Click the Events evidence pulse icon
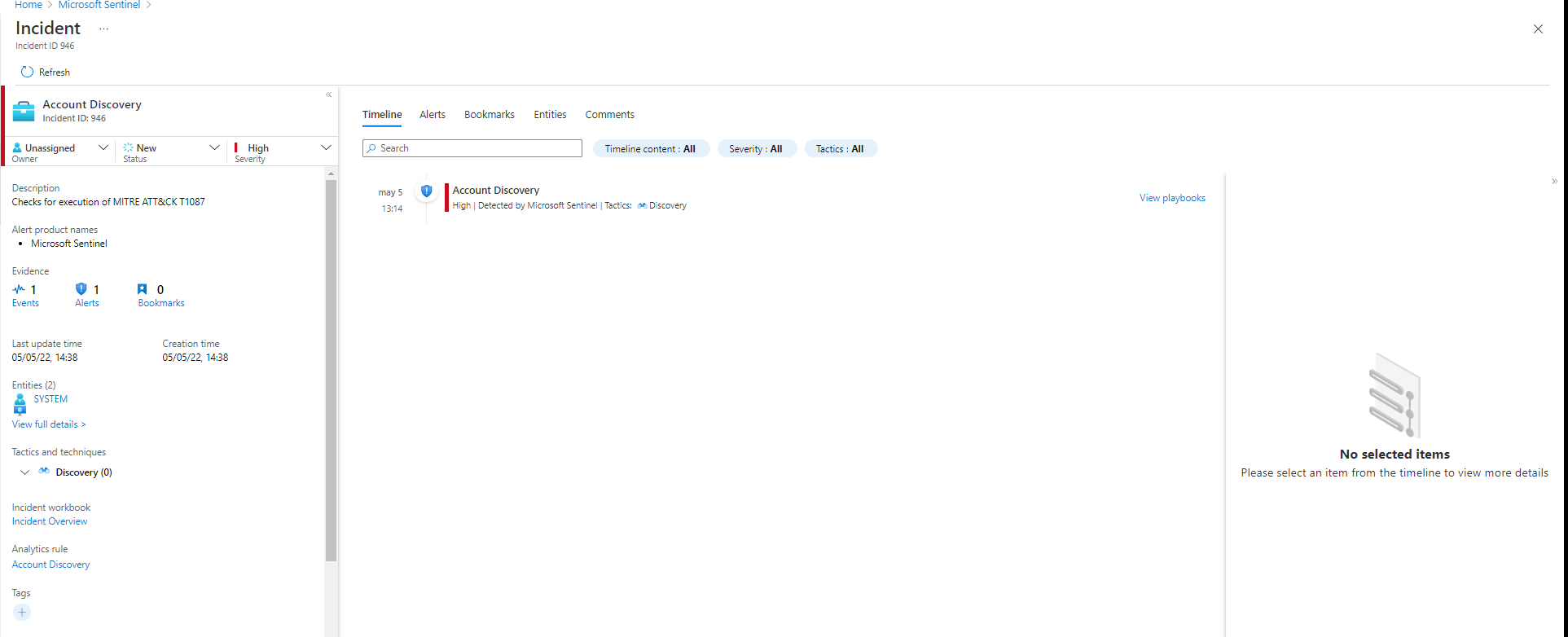This screenshot has width=1568, height=637. click(x=19, y=289)
